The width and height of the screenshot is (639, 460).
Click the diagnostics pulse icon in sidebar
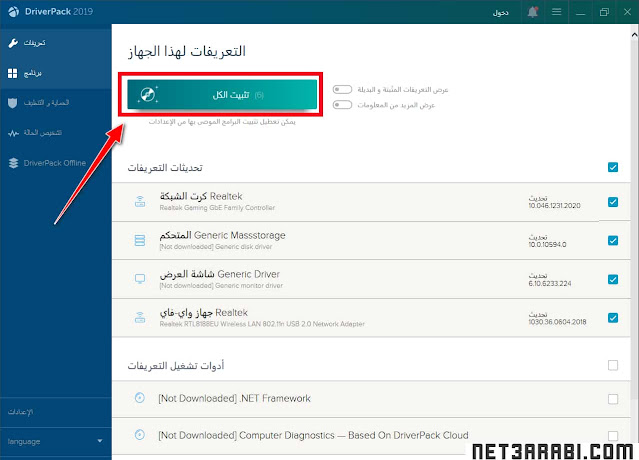pos(13,133)
